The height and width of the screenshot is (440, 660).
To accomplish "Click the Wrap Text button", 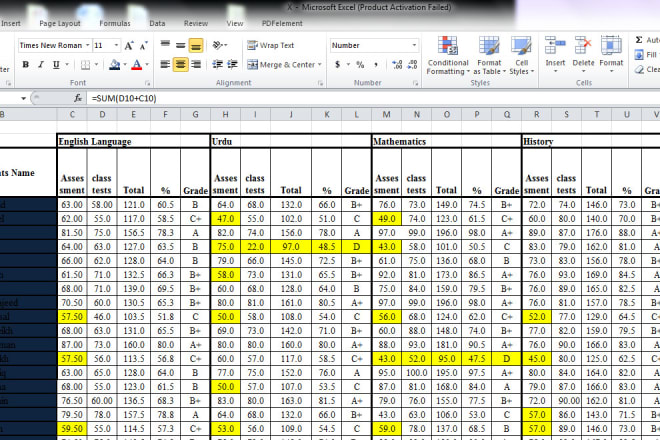I will coord(271,45).
